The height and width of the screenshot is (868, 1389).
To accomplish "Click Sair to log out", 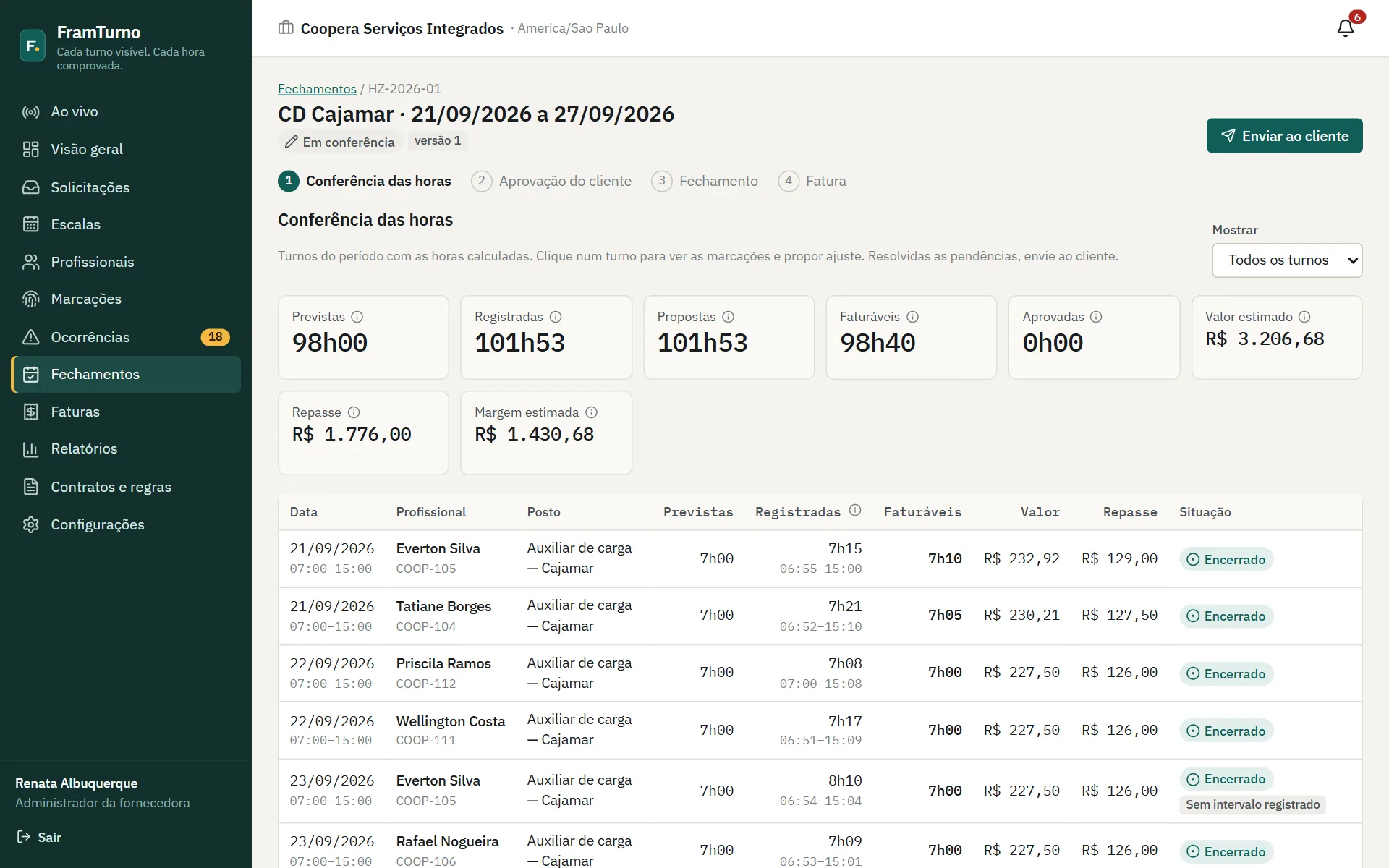I will click(x=39, y=837).
